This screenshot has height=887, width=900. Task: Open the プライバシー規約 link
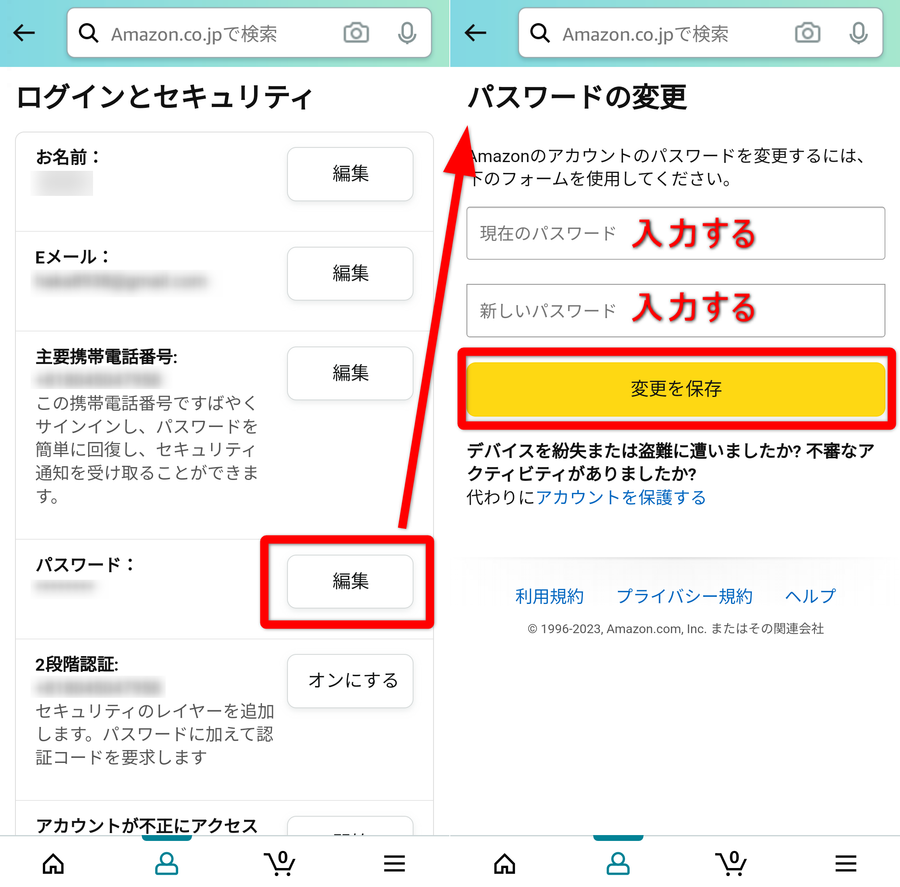(684, 597)
